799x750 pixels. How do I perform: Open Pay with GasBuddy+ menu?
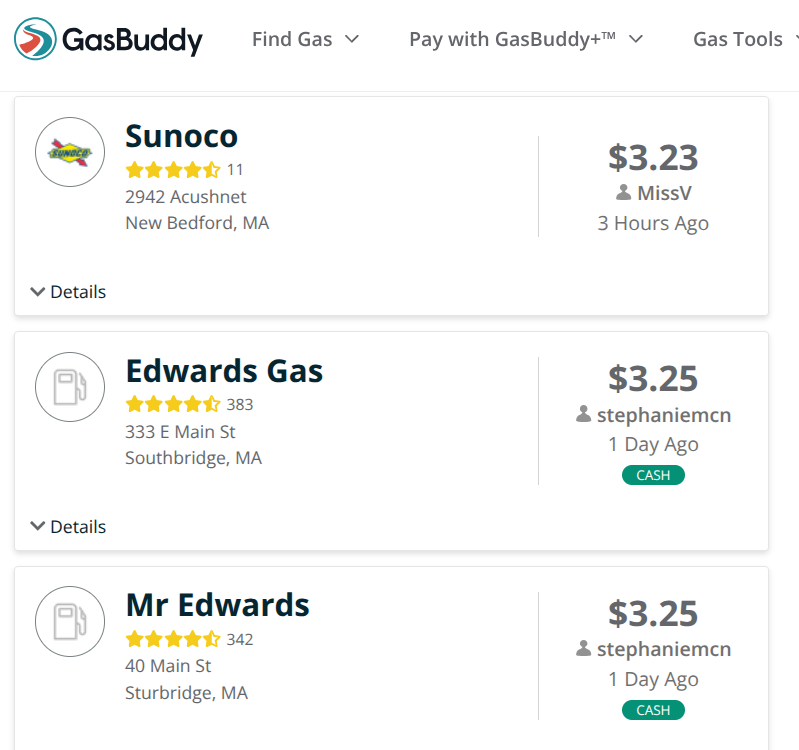point(525,39)
